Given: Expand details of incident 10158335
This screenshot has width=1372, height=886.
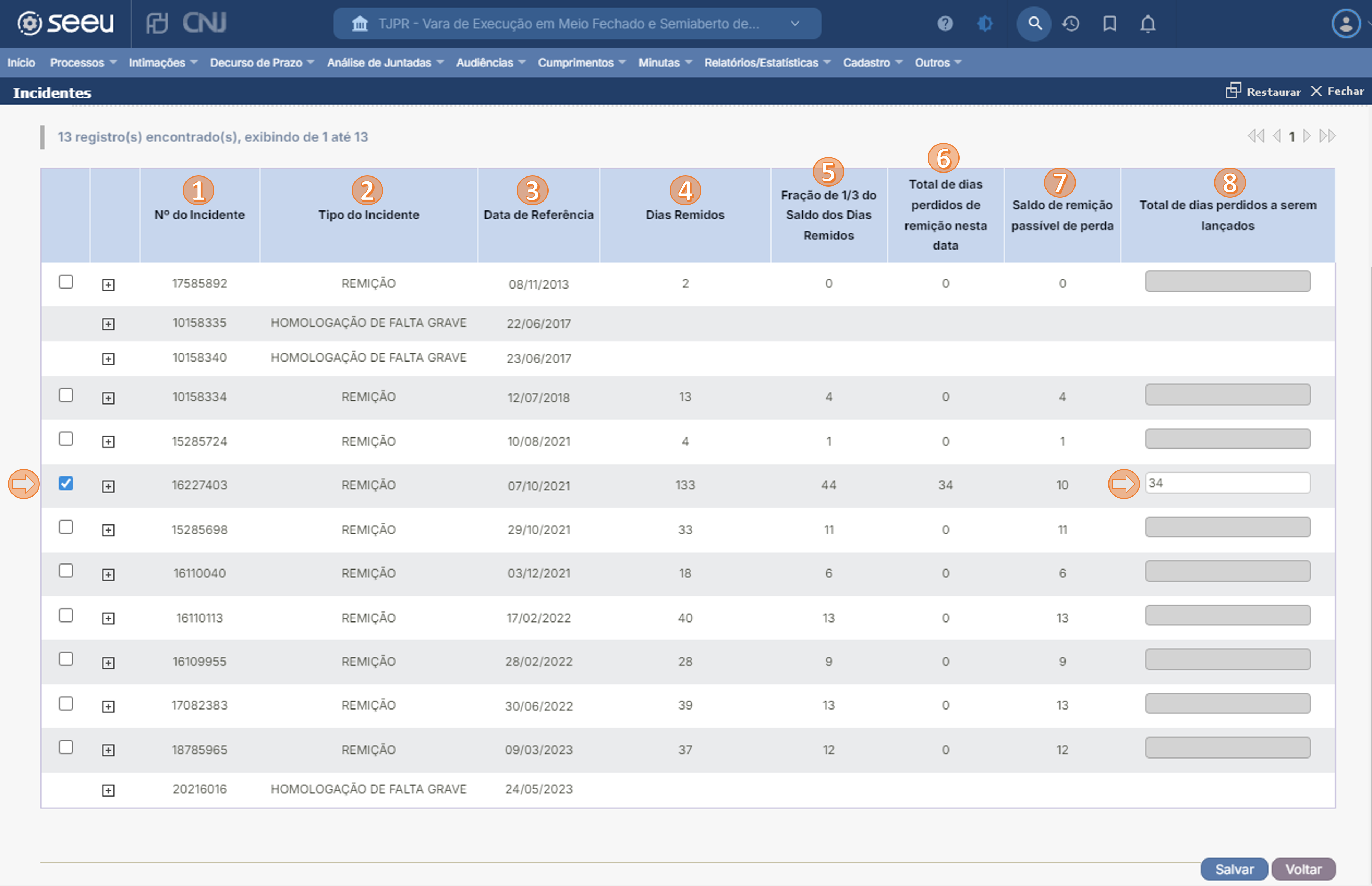Looking at the screenshot, I should click(x=108, y=324).
